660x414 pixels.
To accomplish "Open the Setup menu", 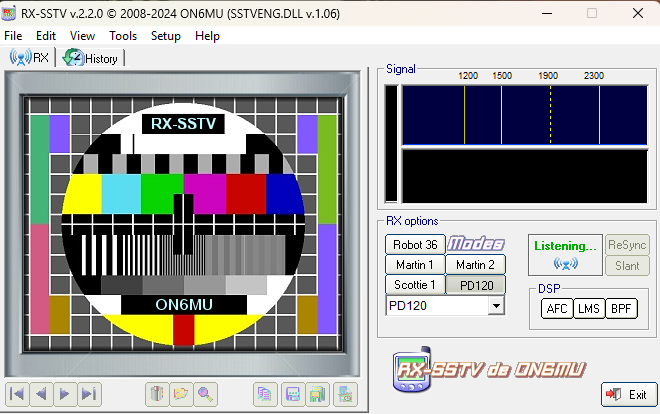I will pos(166,35).
